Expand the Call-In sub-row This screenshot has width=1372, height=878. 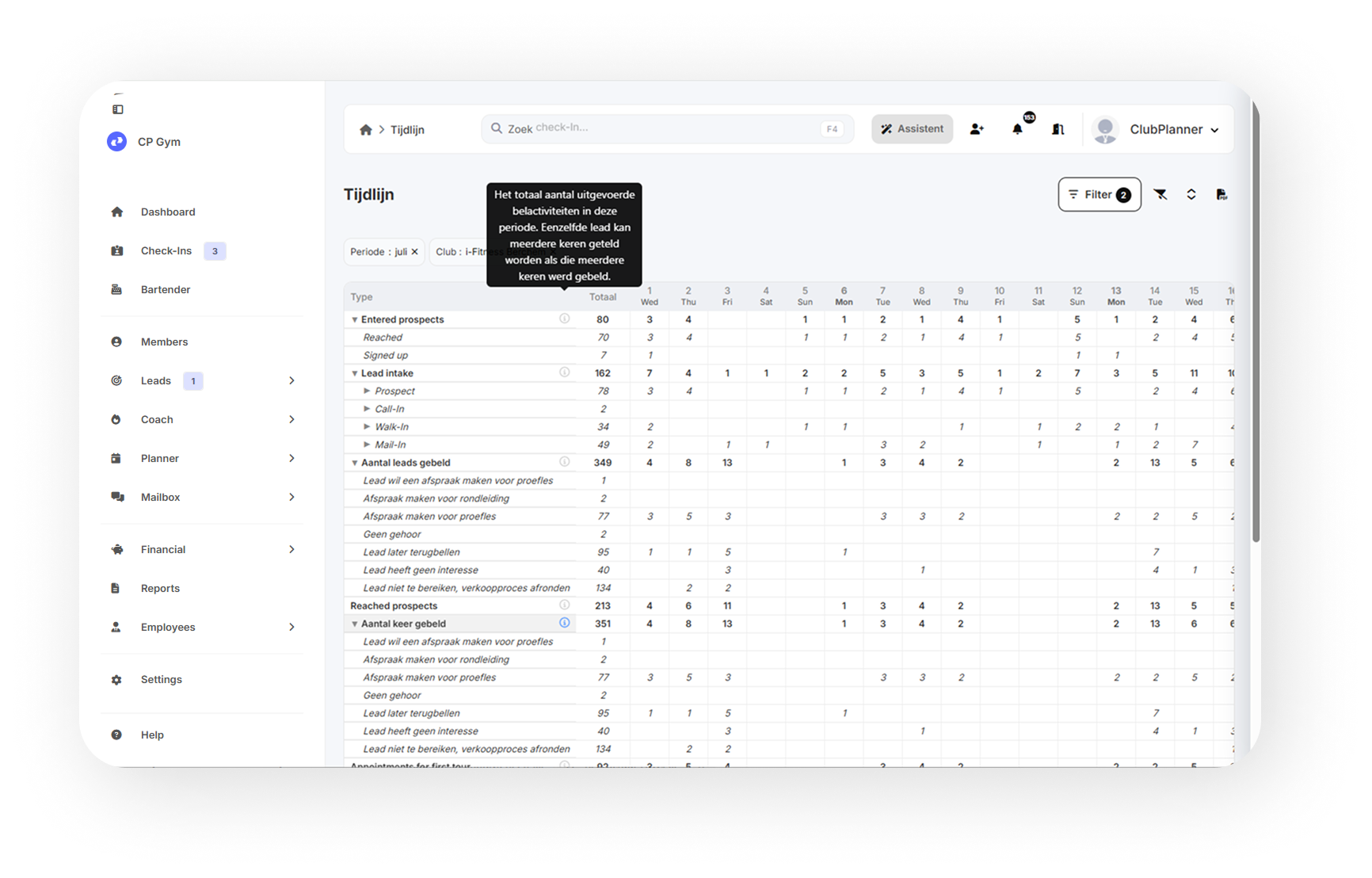pyautogui.click(x=367, y=409)
